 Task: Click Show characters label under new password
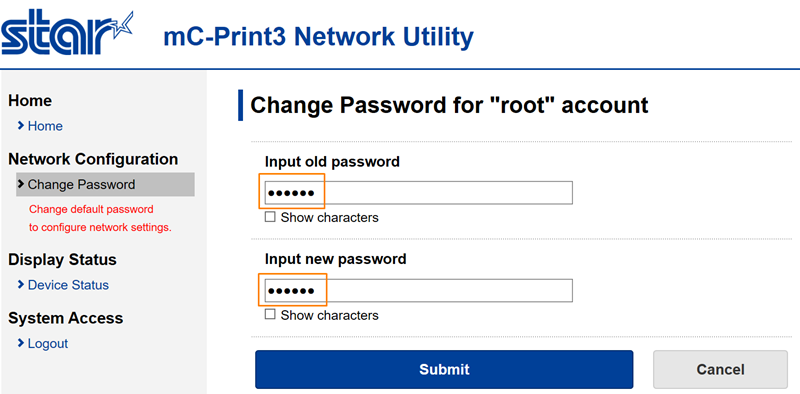tap(330, 315)
